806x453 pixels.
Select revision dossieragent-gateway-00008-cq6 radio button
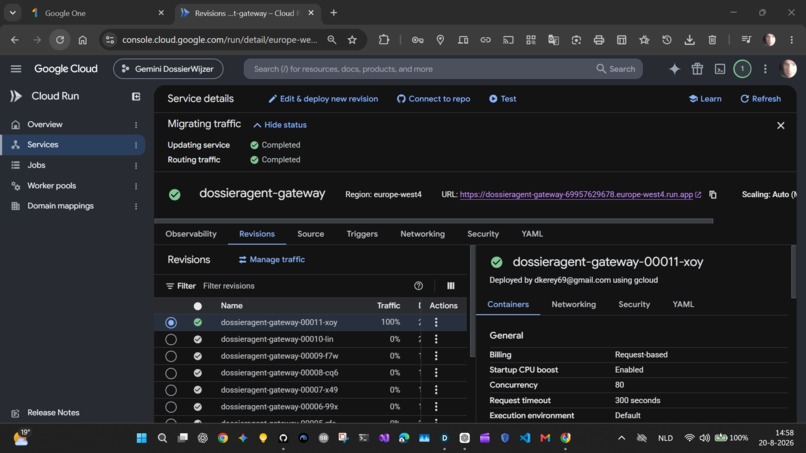171,373
